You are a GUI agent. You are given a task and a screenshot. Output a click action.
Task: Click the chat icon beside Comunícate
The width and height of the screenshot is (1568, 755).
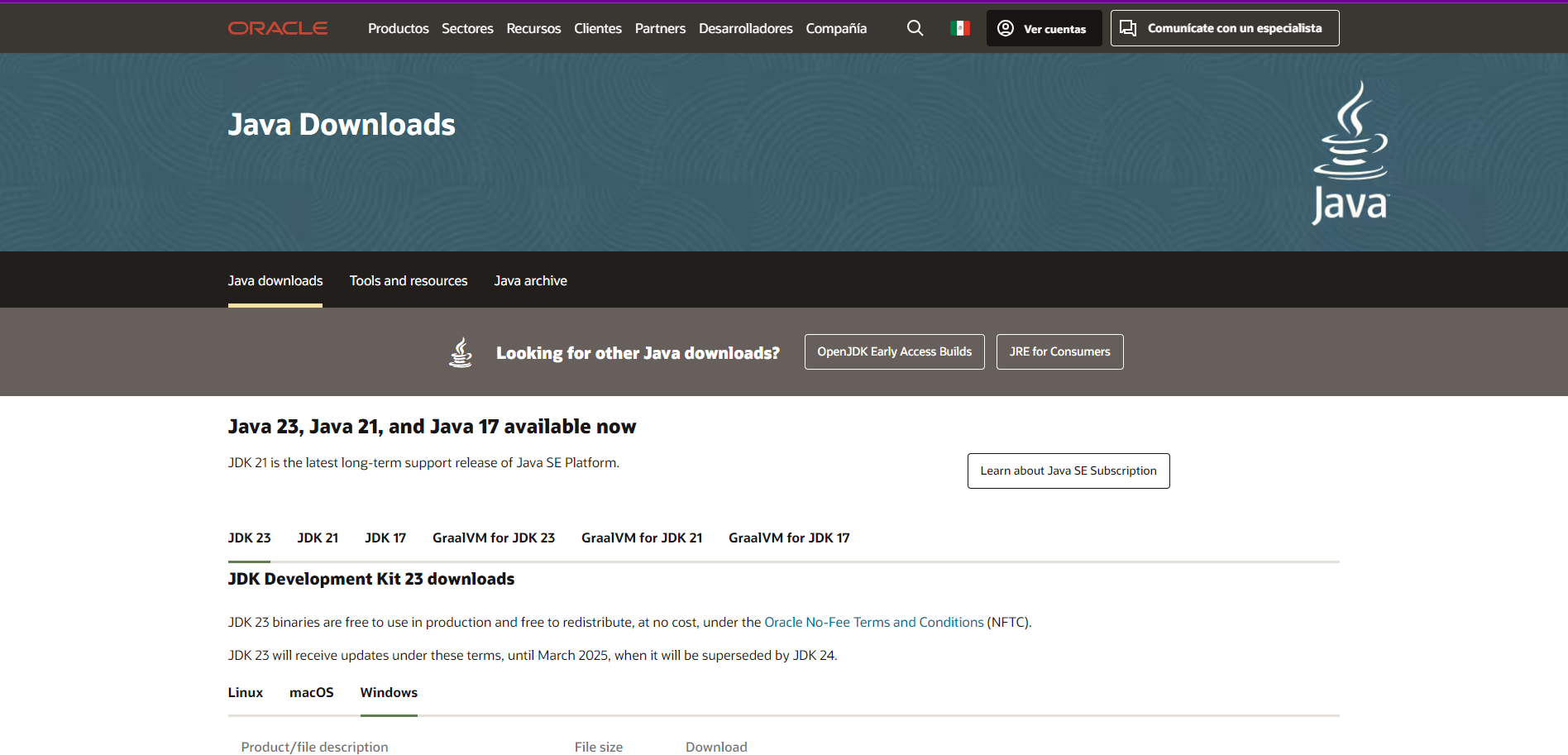tap(1128, 28)
